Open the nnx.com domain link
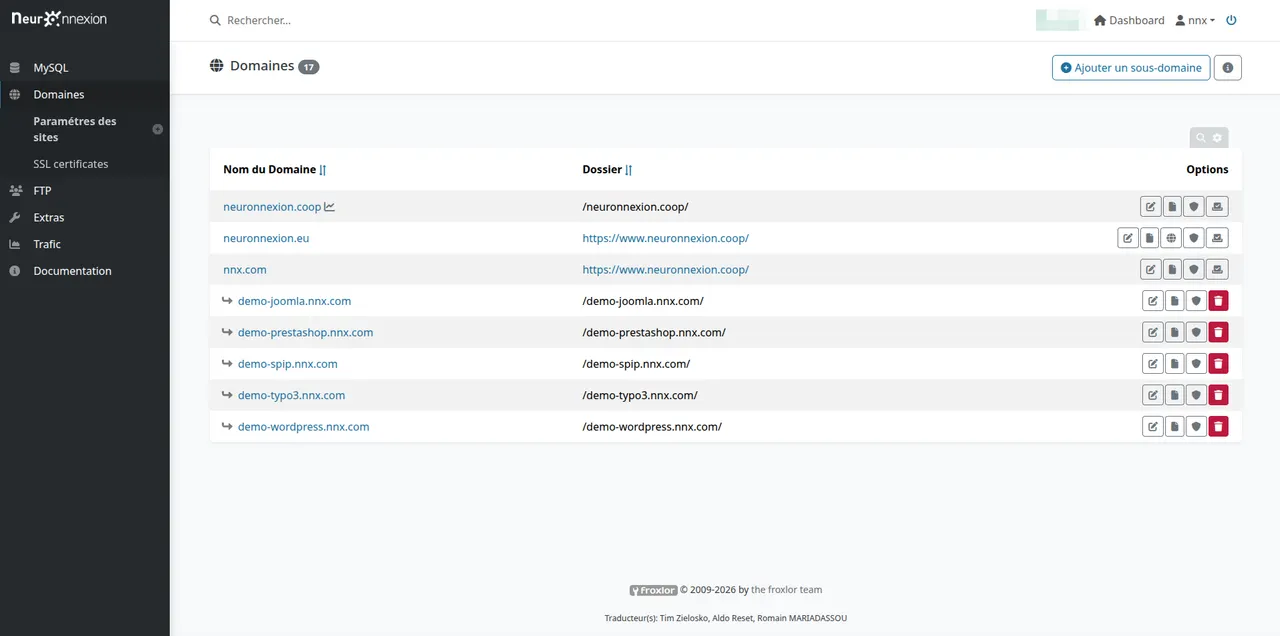1280x636 pixels. pyautogui.click(x=245, y=269)
